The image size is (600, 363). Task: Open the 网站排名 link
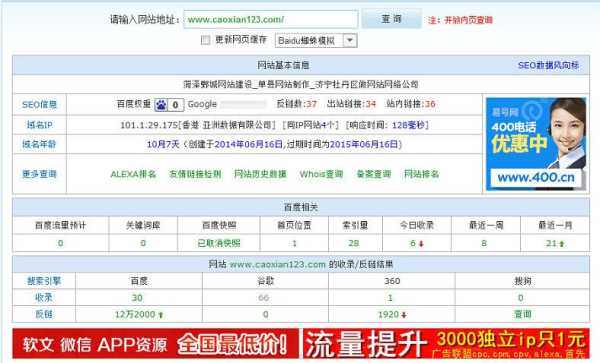(x=421, y=174)
